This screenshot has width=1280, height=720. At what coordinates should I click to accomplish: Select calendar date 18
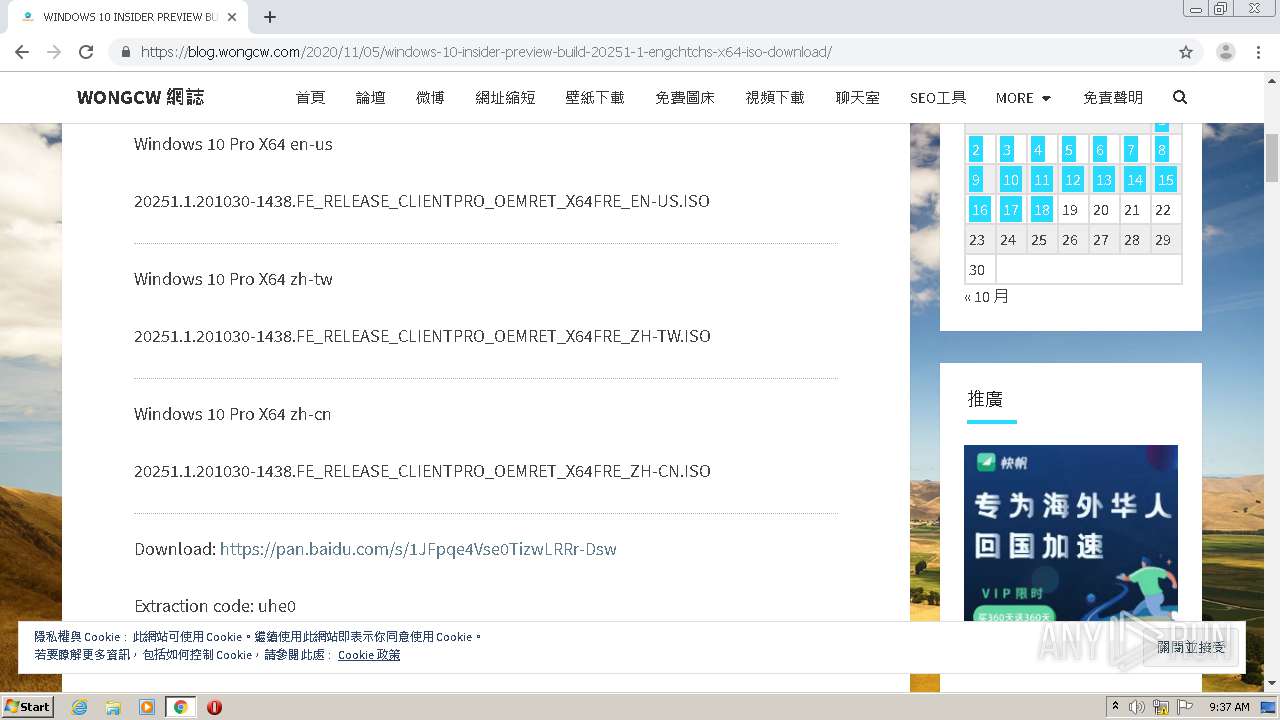click(1042, 210)
